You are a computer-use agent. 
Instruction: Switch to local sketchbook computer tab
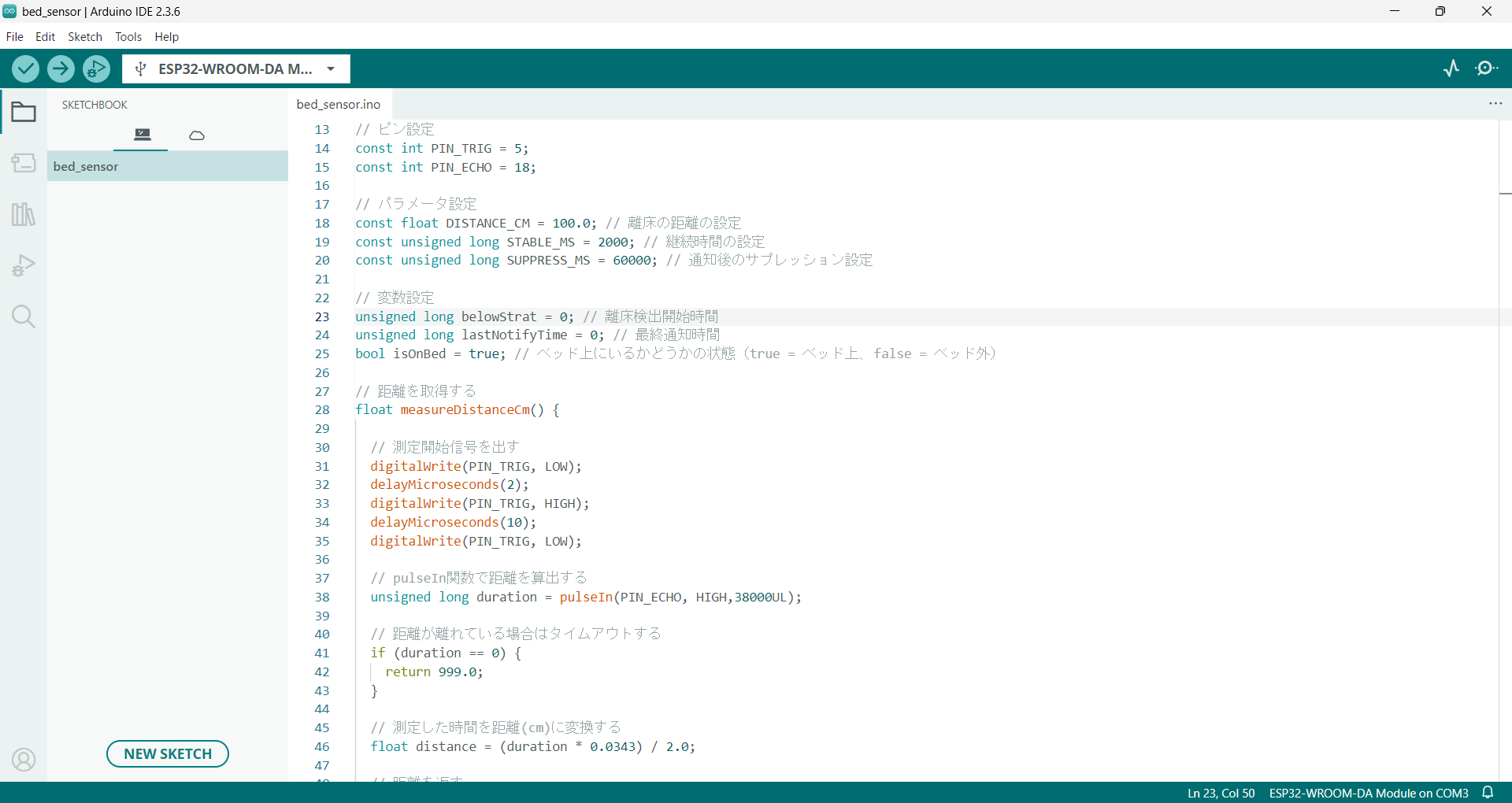(x=143, y=135)
